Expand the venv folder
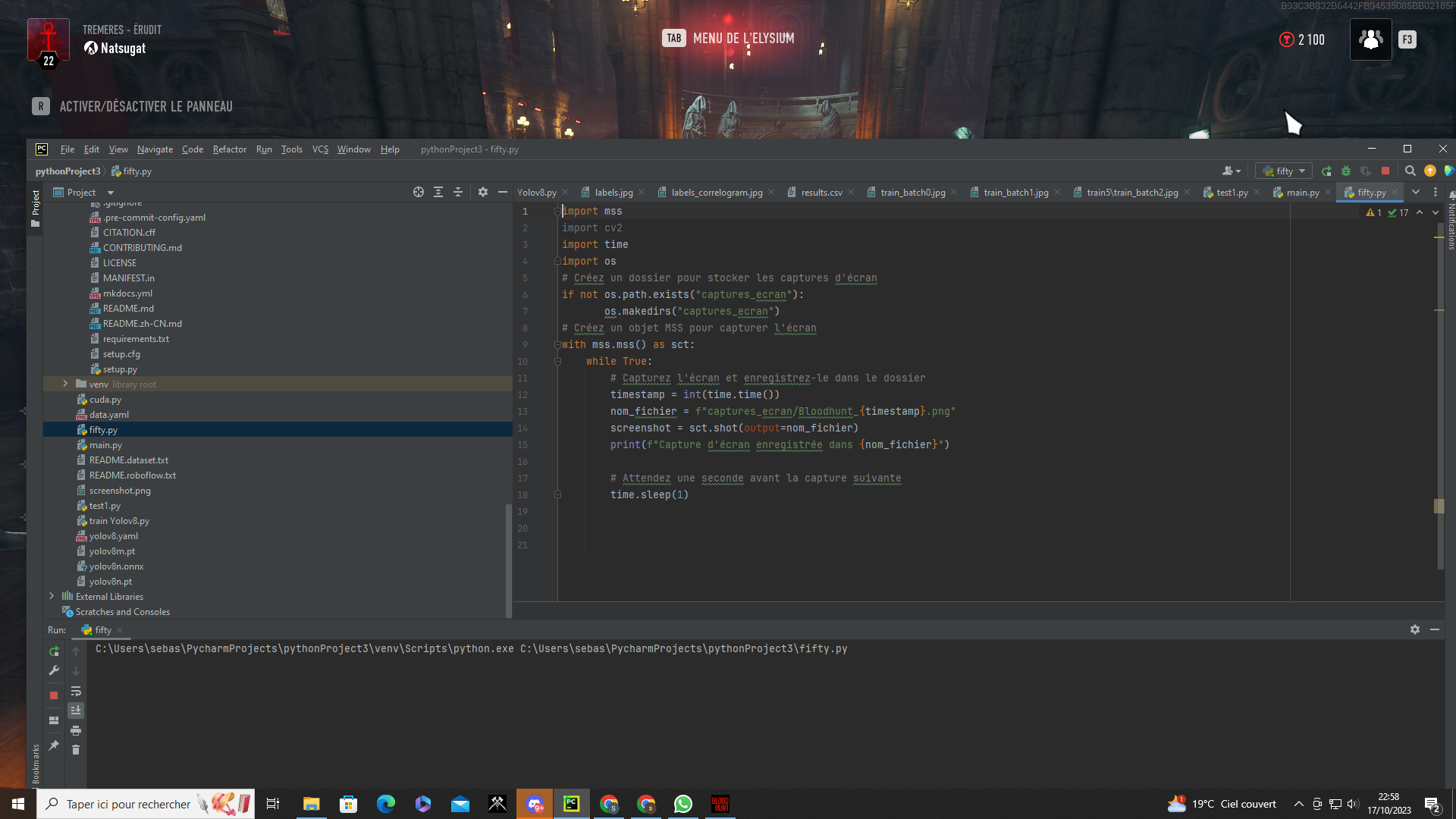1456x819 pixels. pos(65,384)
